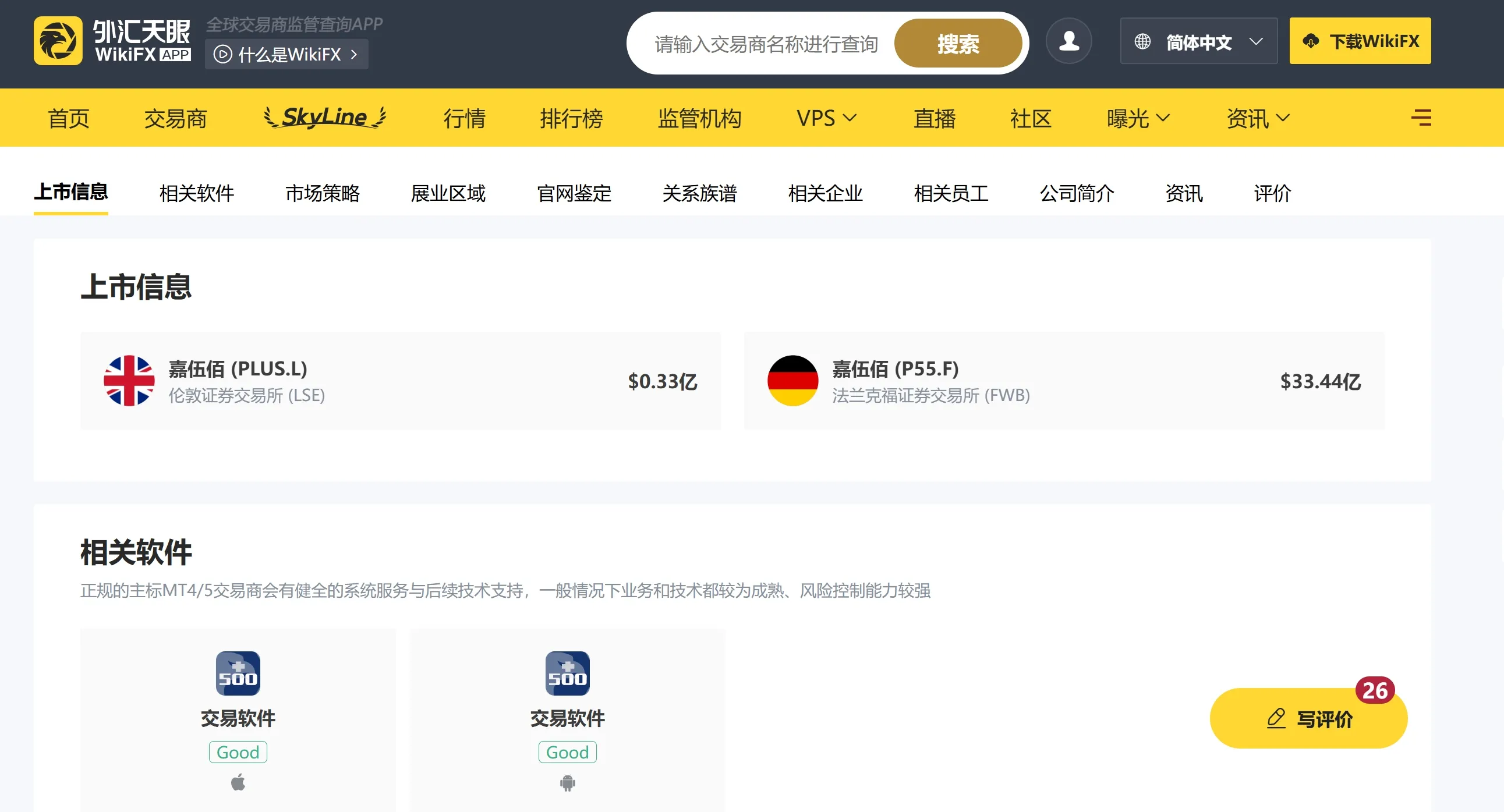Expand the 曝光 navigation dropdown
The height and width of the screenshot is (812, 1504).
(1138, 118)
